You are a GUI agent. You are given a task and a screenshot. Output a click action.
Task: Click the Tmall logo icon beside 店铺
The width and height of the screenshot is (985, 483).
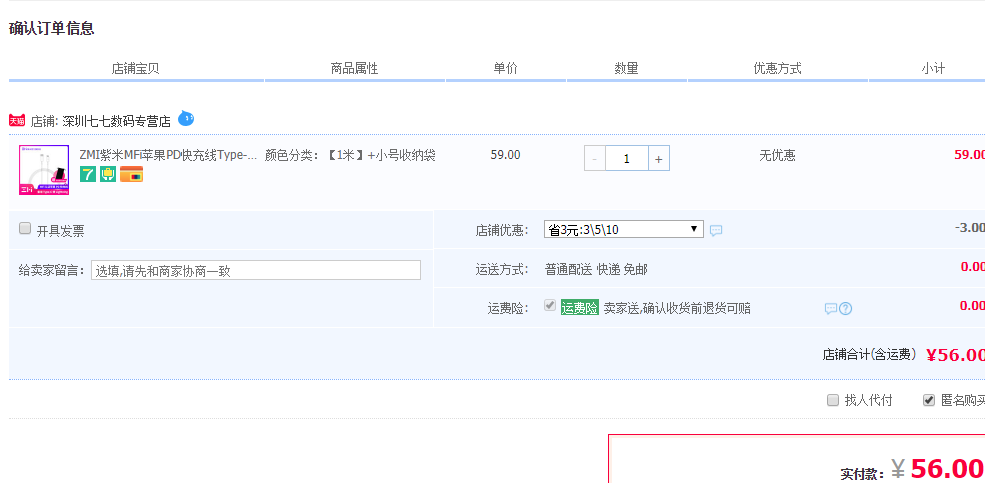[x=17, y=121]
